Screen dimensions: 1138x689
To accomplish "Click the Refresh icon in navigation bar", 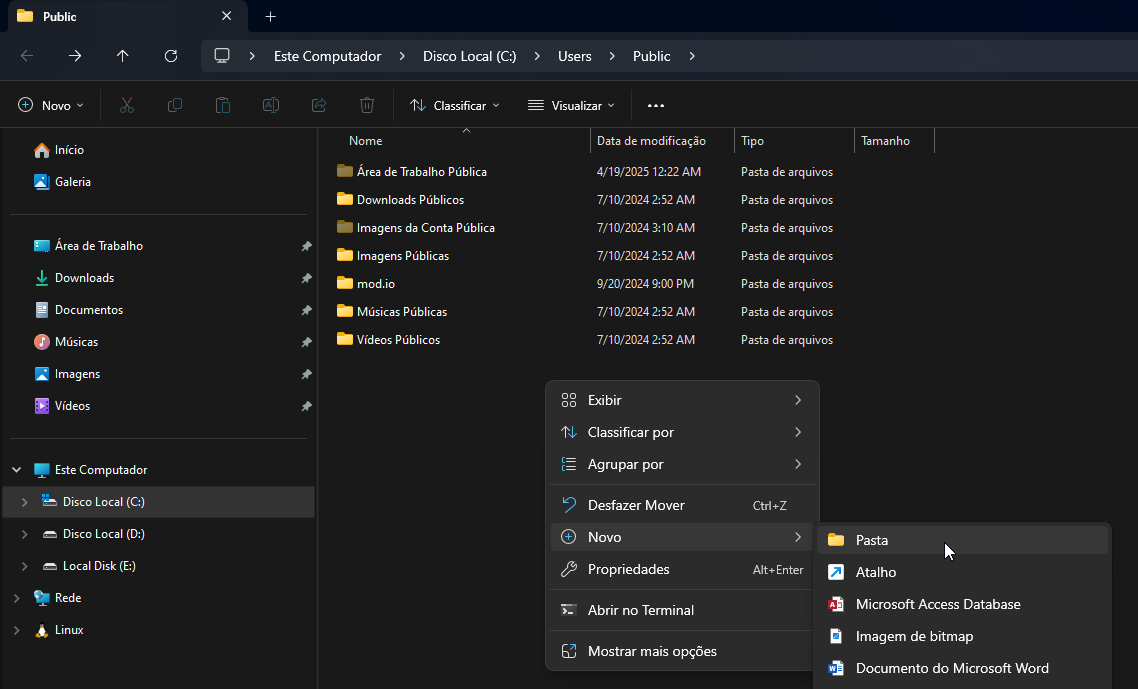I will click(x=171, y=56).
